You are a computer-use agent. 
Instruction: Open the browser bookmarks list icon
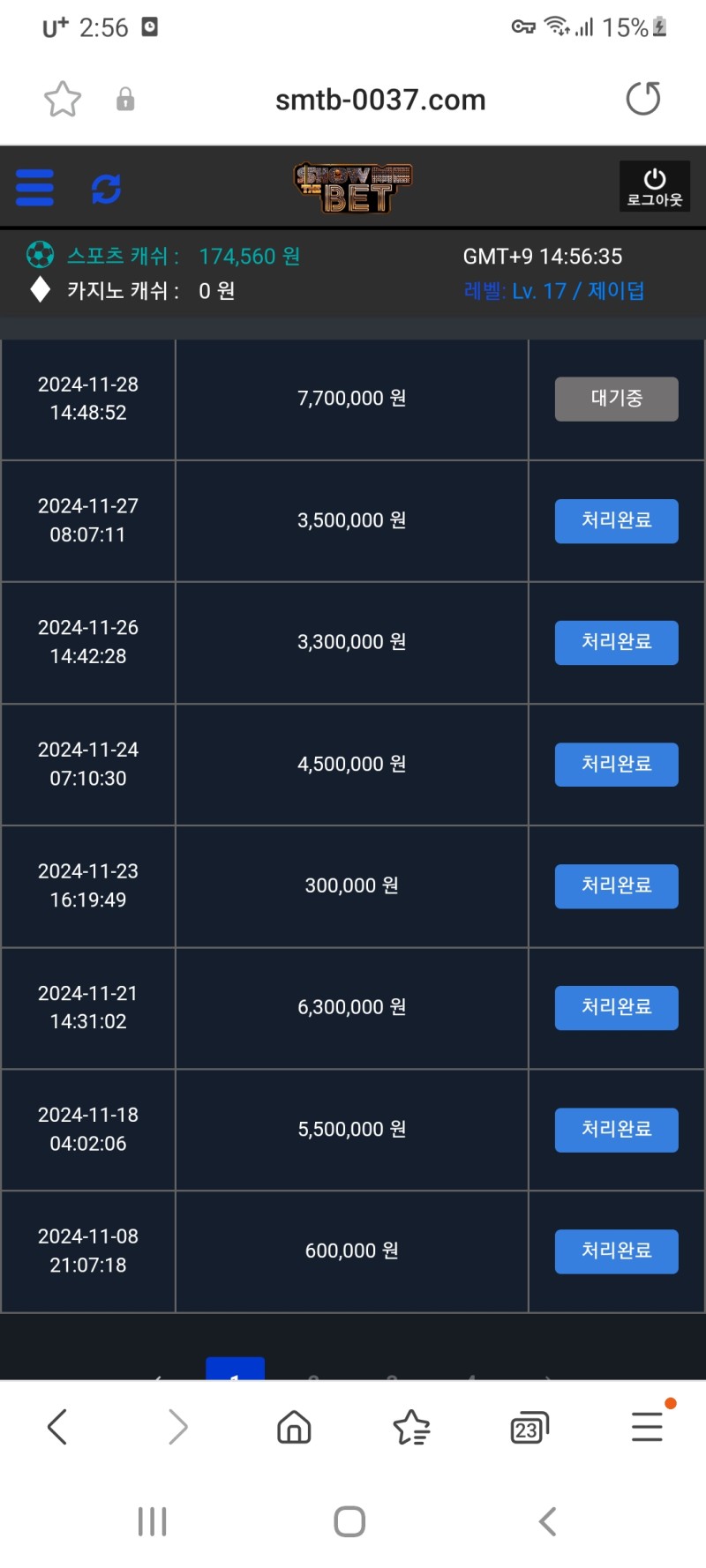tap(411, 1426)
